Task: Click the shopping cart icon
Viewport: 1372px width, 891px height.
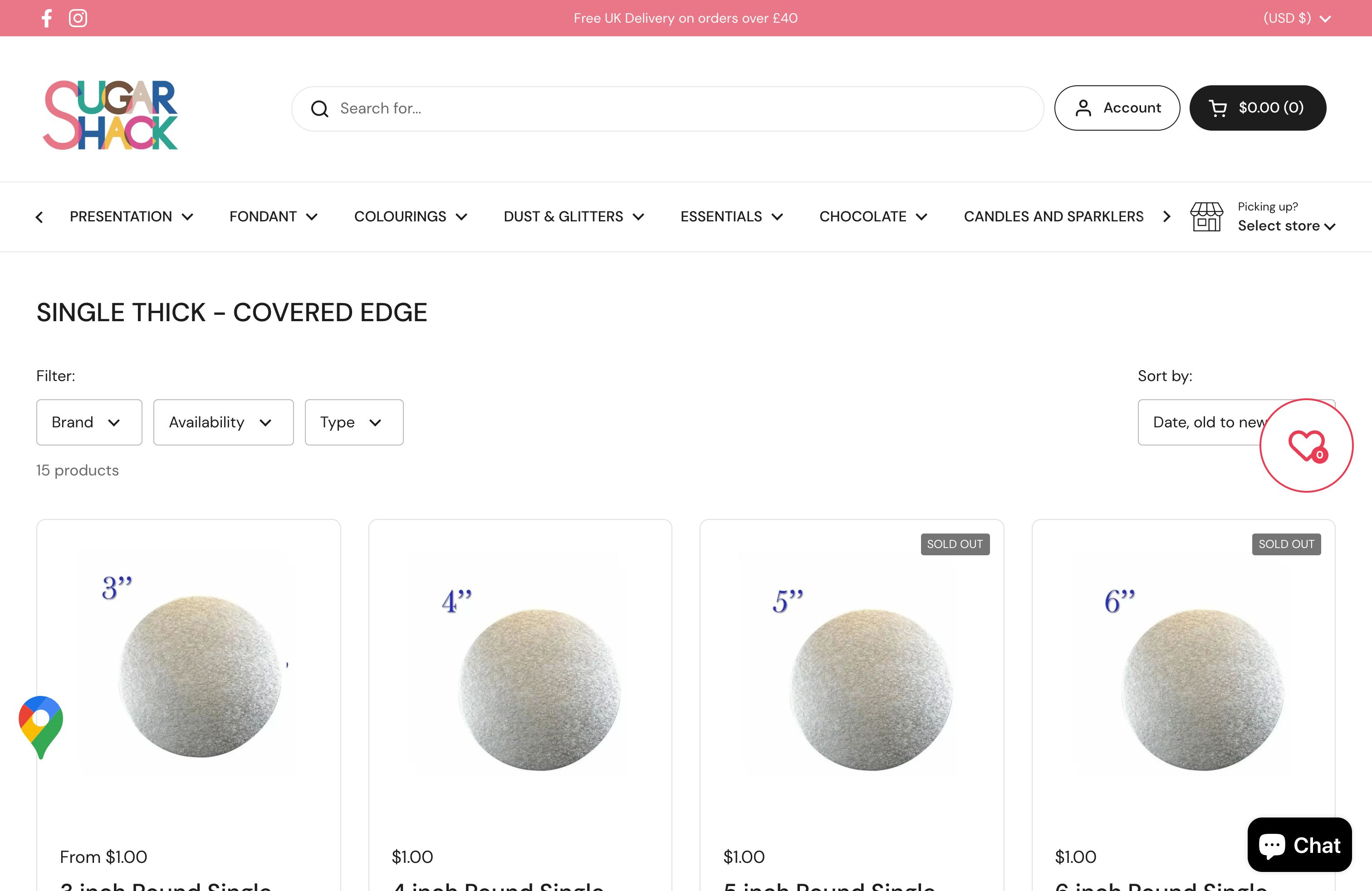Action: click(1216, 107)
